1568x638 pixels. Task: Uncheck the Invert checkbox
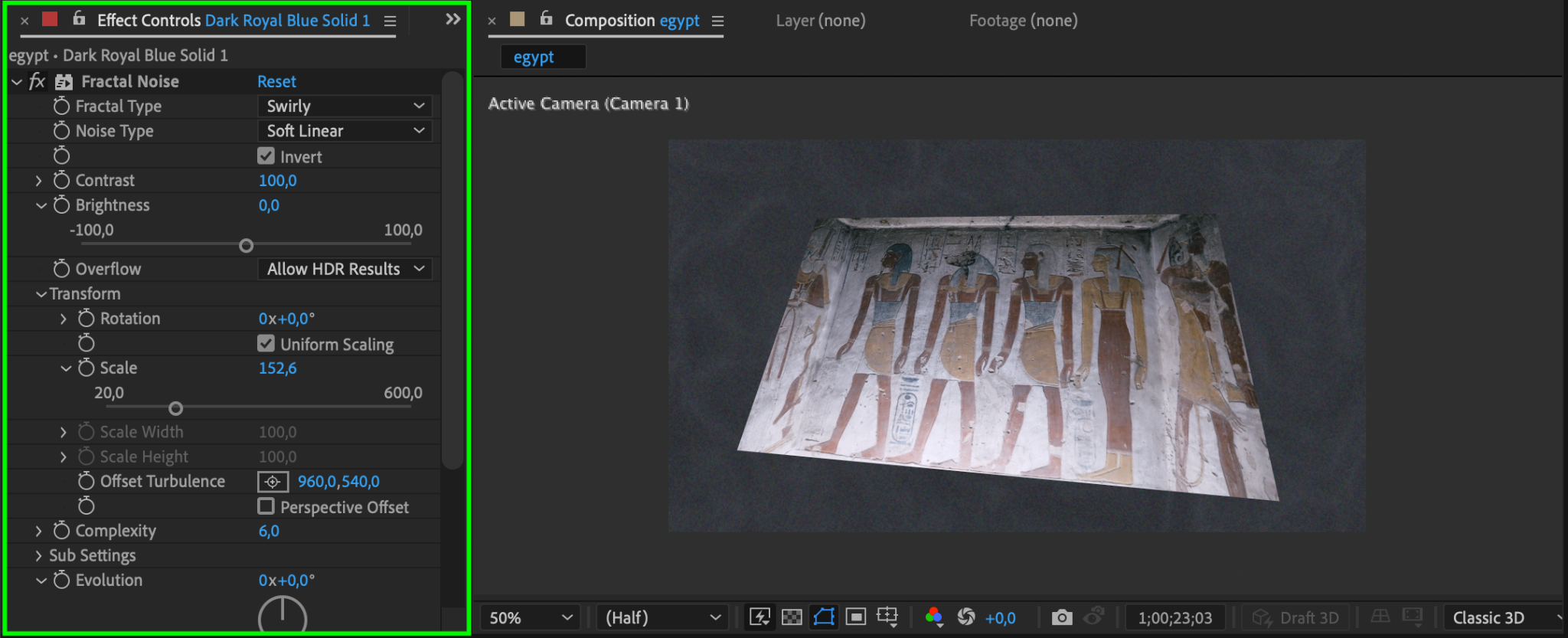pyautogui.click(x=266, y=156)
